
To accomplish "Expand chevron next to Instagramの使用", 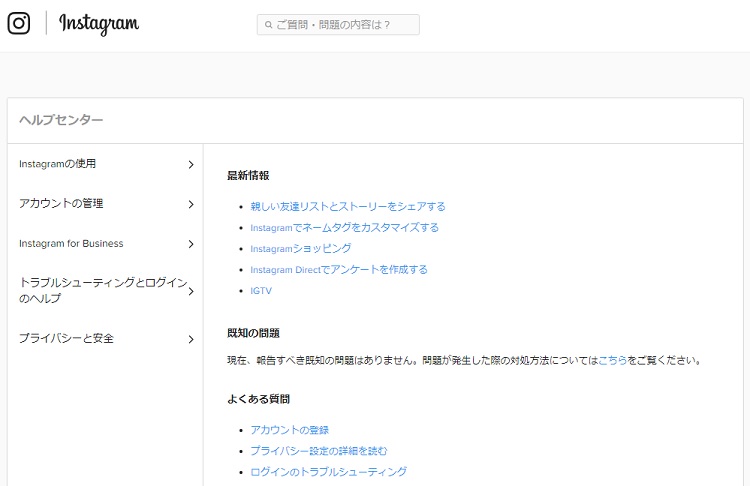I will tap(191, 165).
